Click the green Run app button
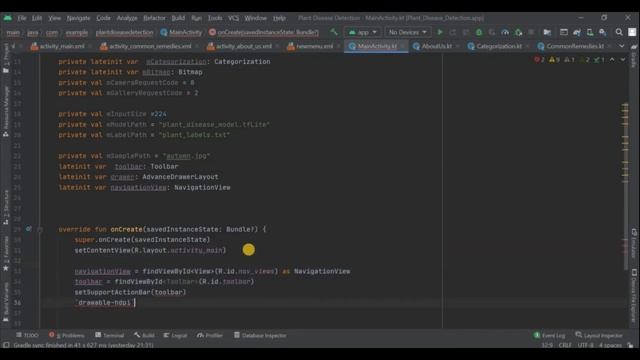The height and width of the screenshot is (360, 640). click(x=440, y=32)
